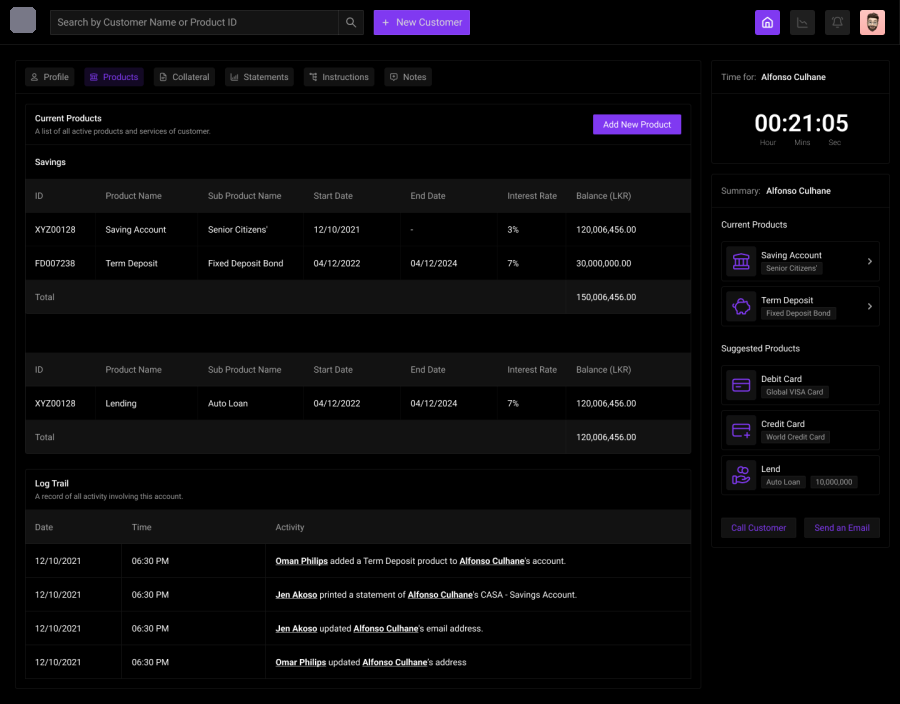Click the Lend hand-coins icon

741,475
